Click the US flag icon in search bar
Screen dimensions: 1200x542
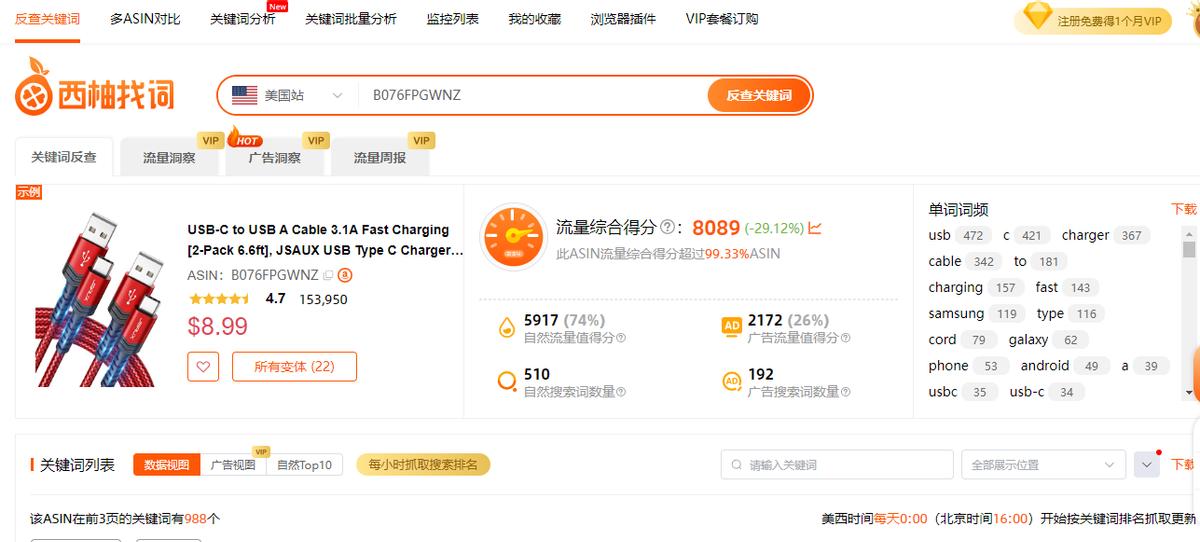244,96
